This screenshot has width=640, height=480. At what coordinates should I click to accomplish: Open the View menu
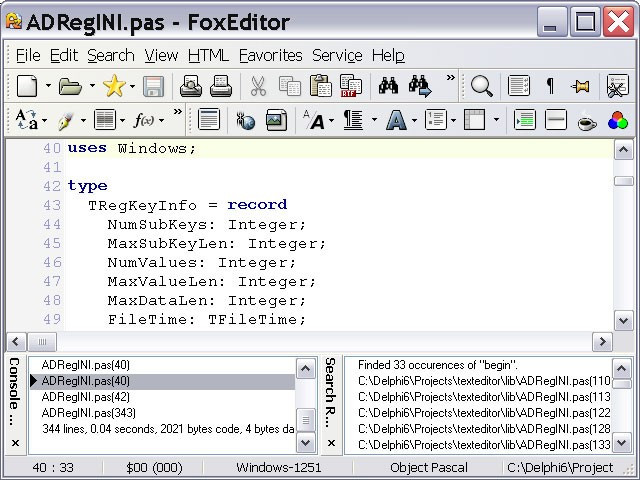161,55
